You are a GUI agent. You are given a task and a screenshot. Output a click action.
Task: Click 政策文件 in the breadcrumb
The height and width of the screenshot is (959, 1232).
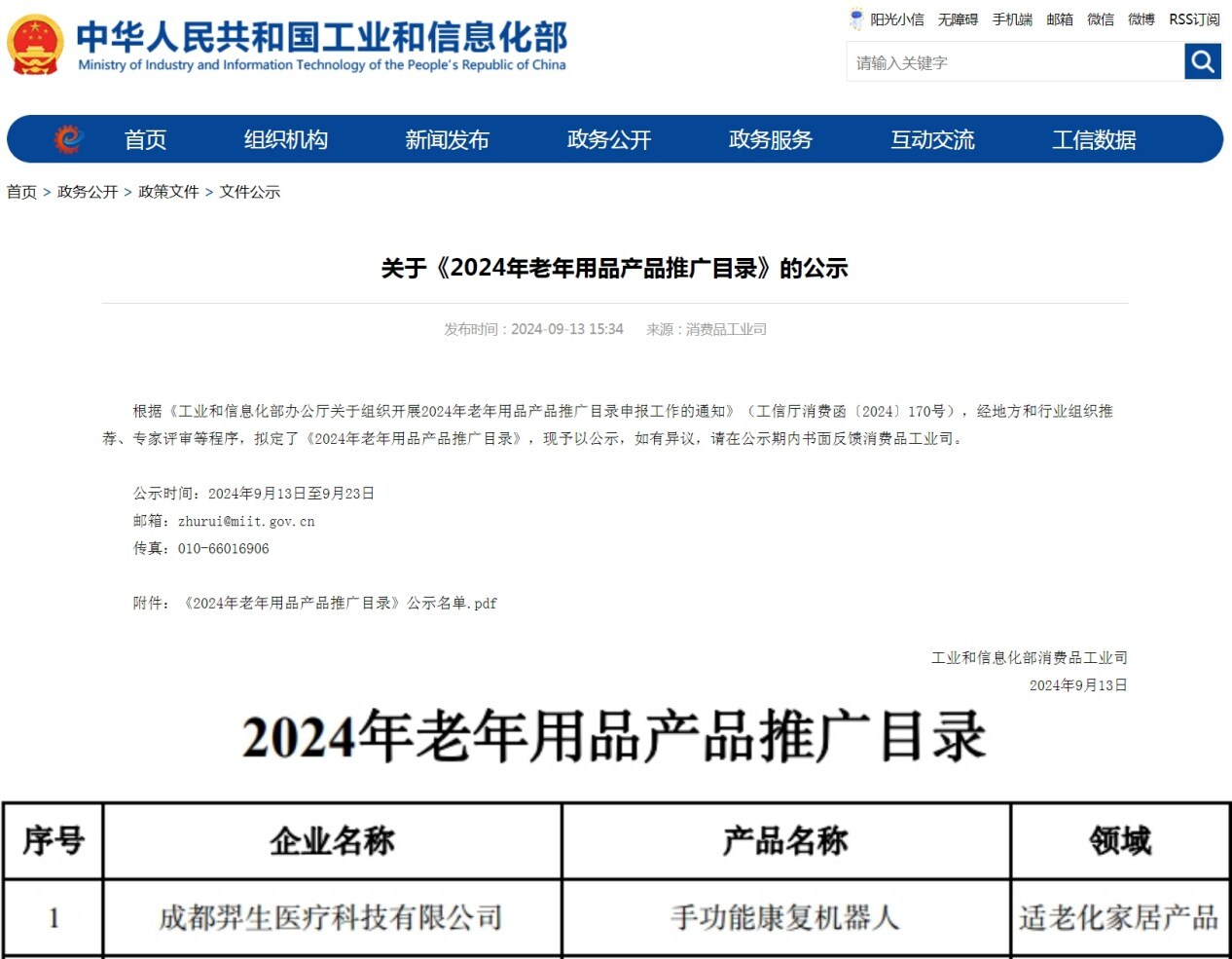168,192
